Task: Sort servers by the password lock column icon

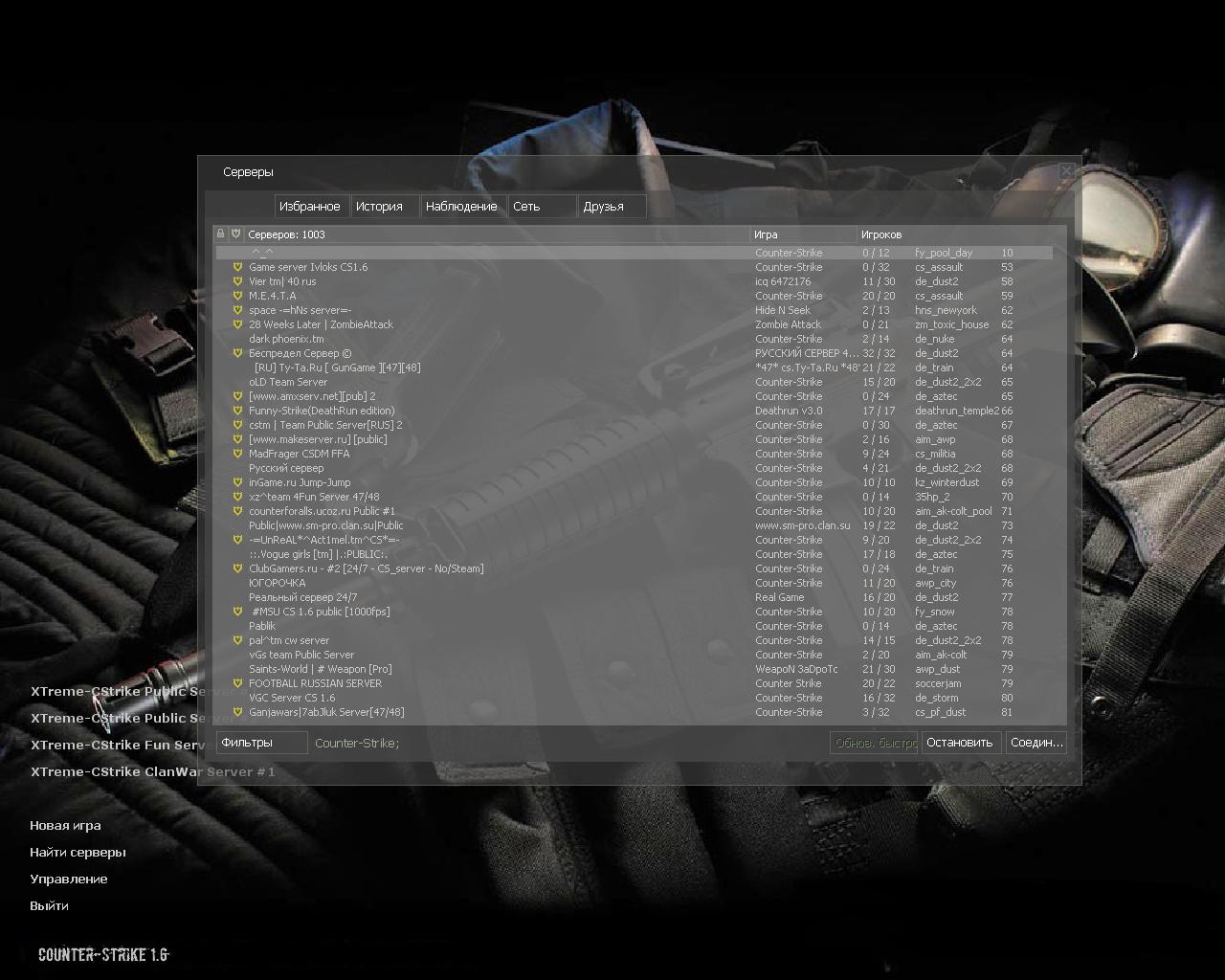Action: point(220,234)
